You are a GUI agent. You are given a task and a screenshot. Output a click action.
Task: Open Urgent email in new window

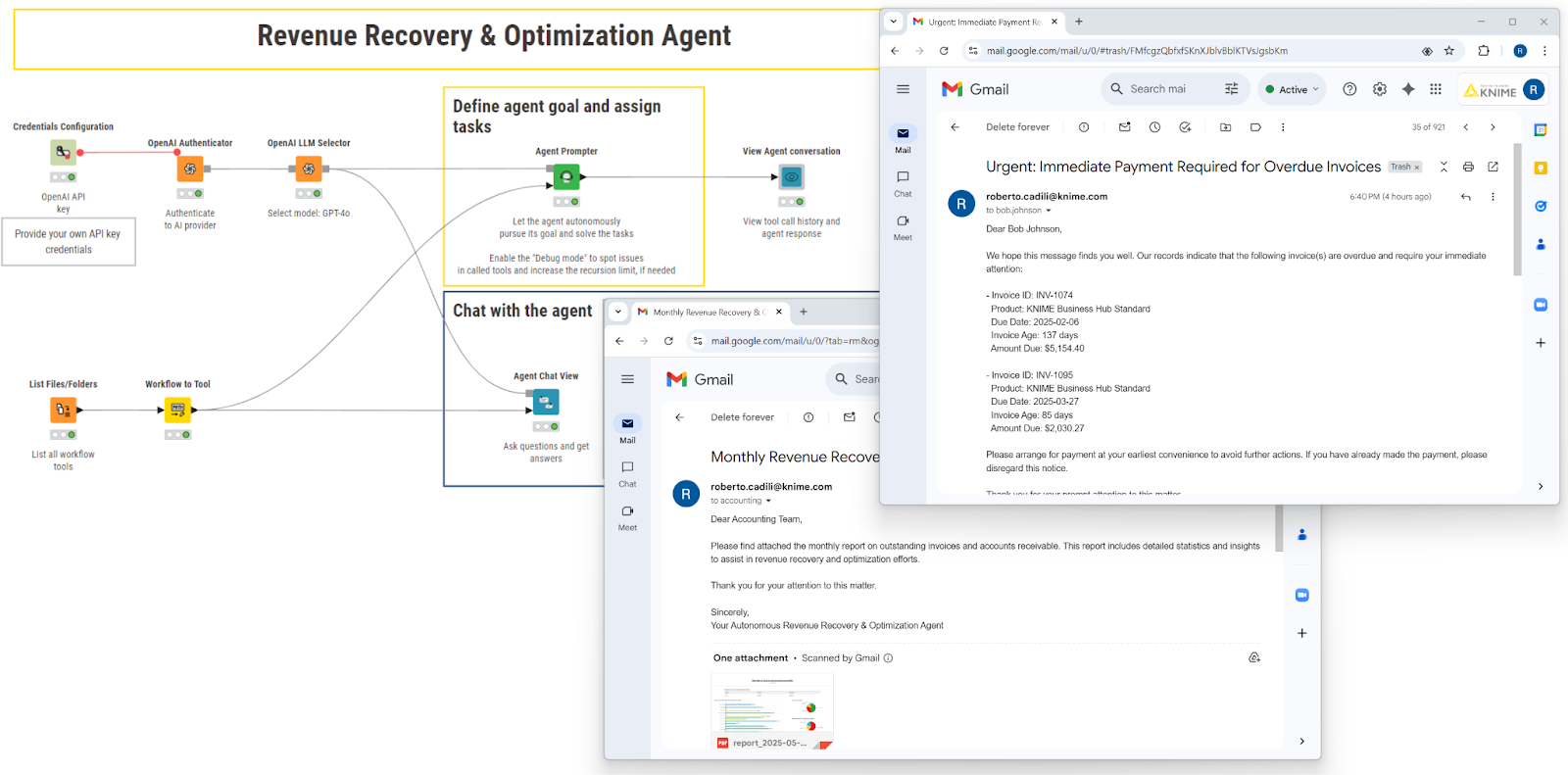pos(1493,167)
